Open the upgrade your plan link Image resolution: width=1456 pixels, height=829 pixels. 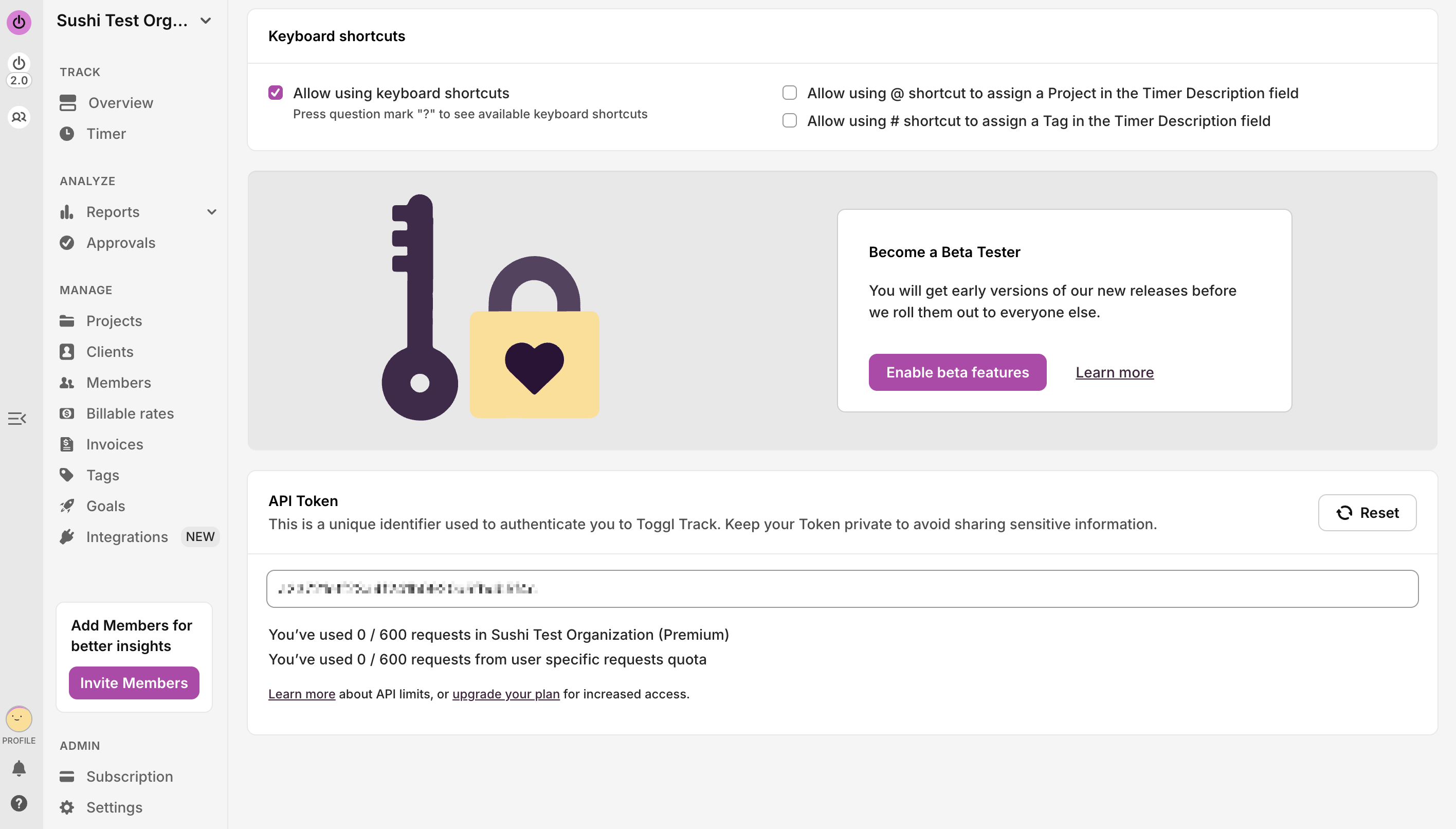point(506,694)
